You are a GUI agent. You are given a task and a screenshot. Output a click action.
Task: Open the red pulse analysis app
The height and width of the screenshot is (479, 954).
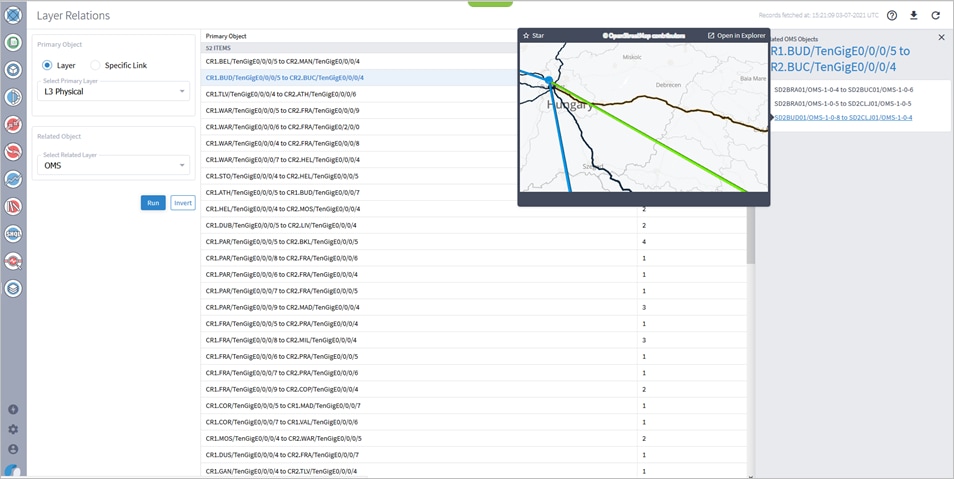[x=13, y=261]
